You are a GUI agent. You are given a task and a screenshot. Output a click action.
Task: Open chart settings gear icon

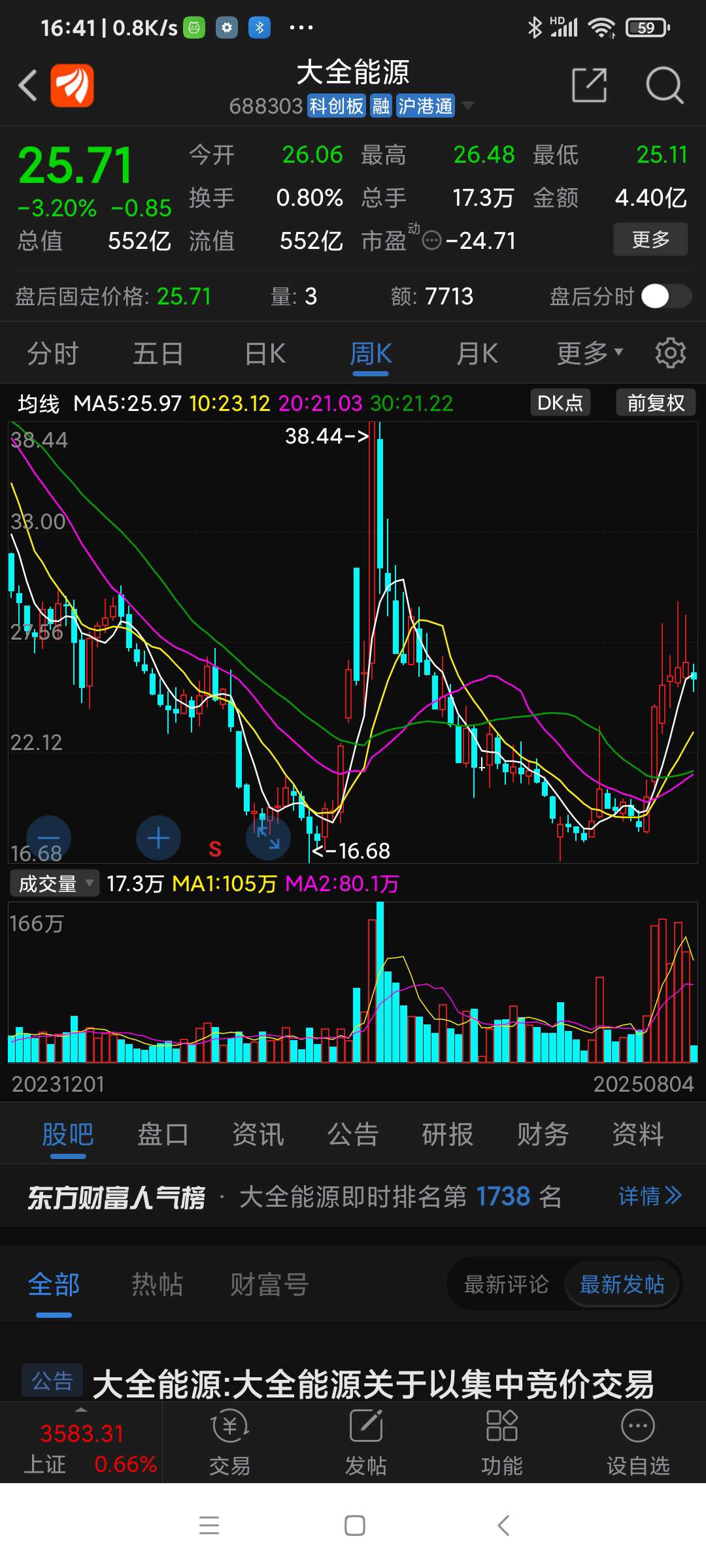tap(671, 353)
